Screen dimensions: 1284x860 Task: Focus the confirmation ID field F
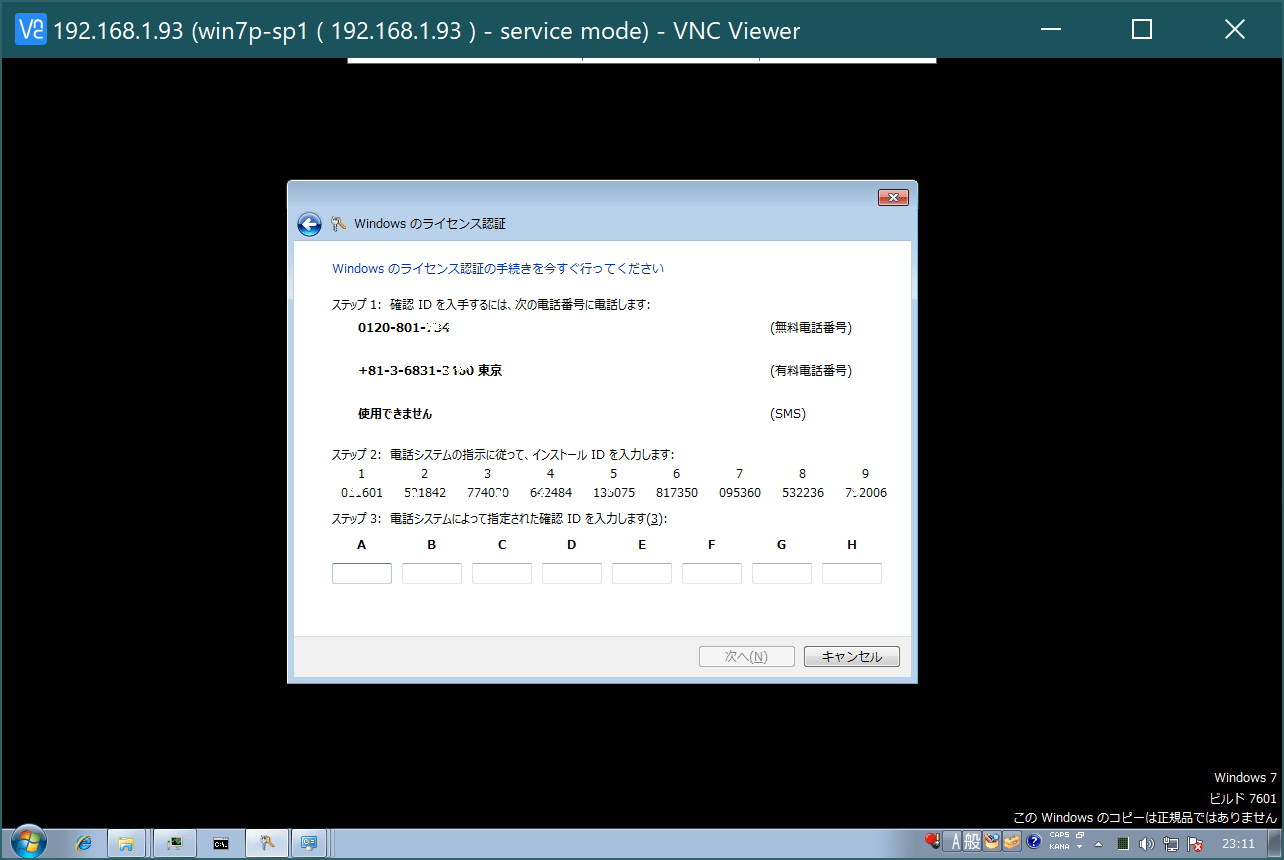tap(712, 573)
